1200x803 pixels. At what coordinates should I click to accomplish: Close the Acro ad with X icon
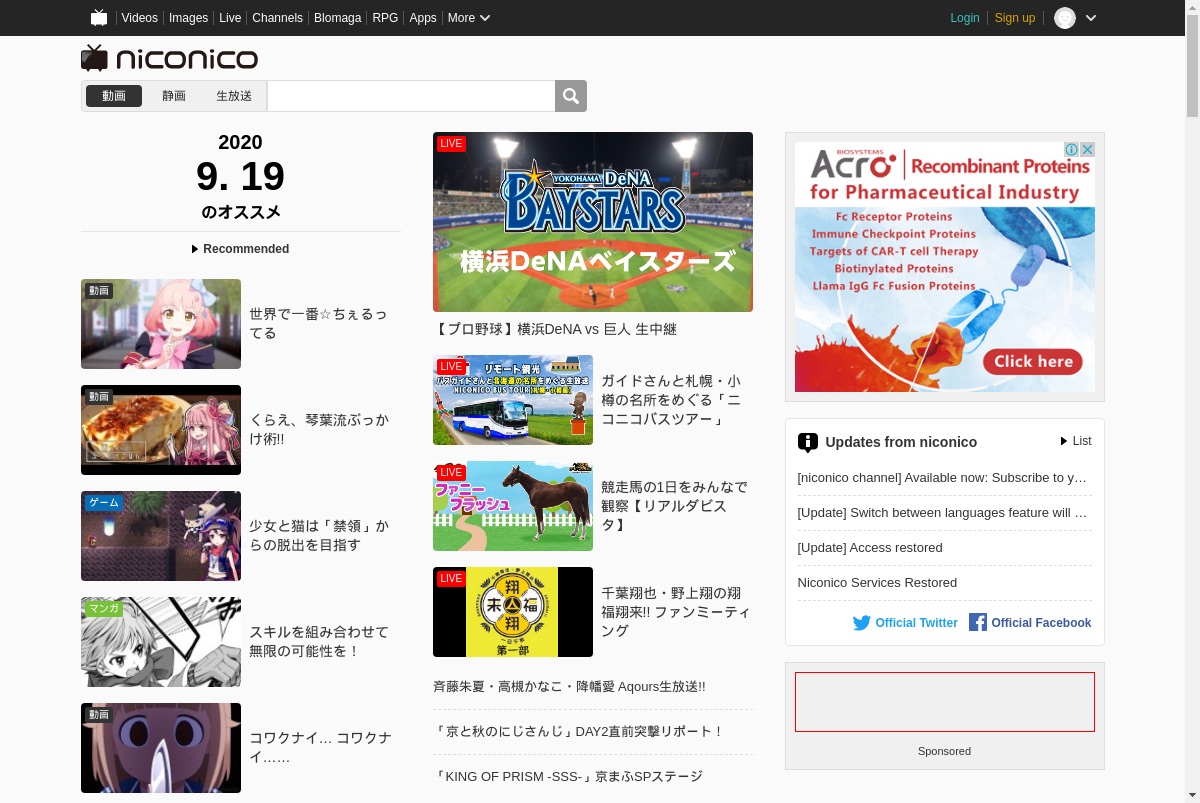pyautogui.click(x=1087, y=149)
